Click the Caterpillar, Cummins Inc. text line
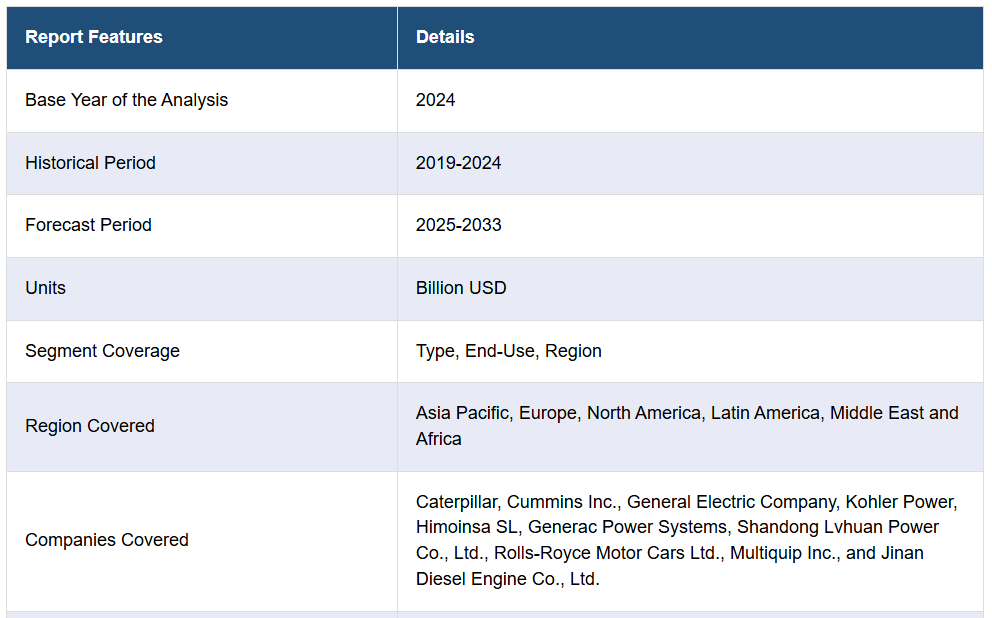 click(686, 502)
